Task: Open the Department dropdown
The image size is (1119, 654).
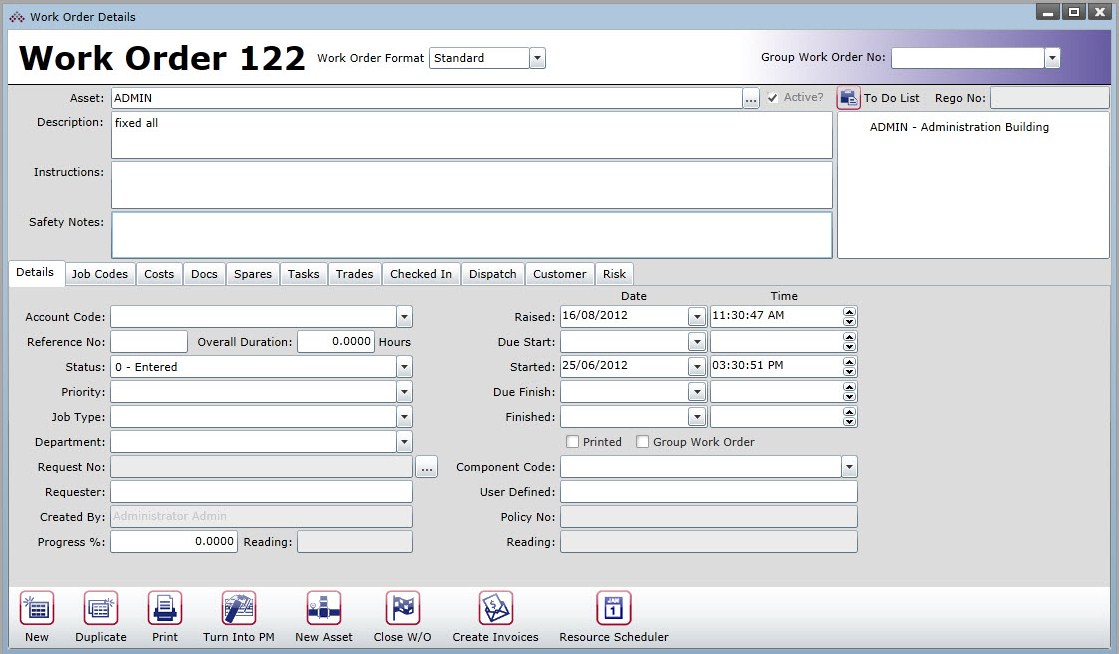Action: click(404, 441)
